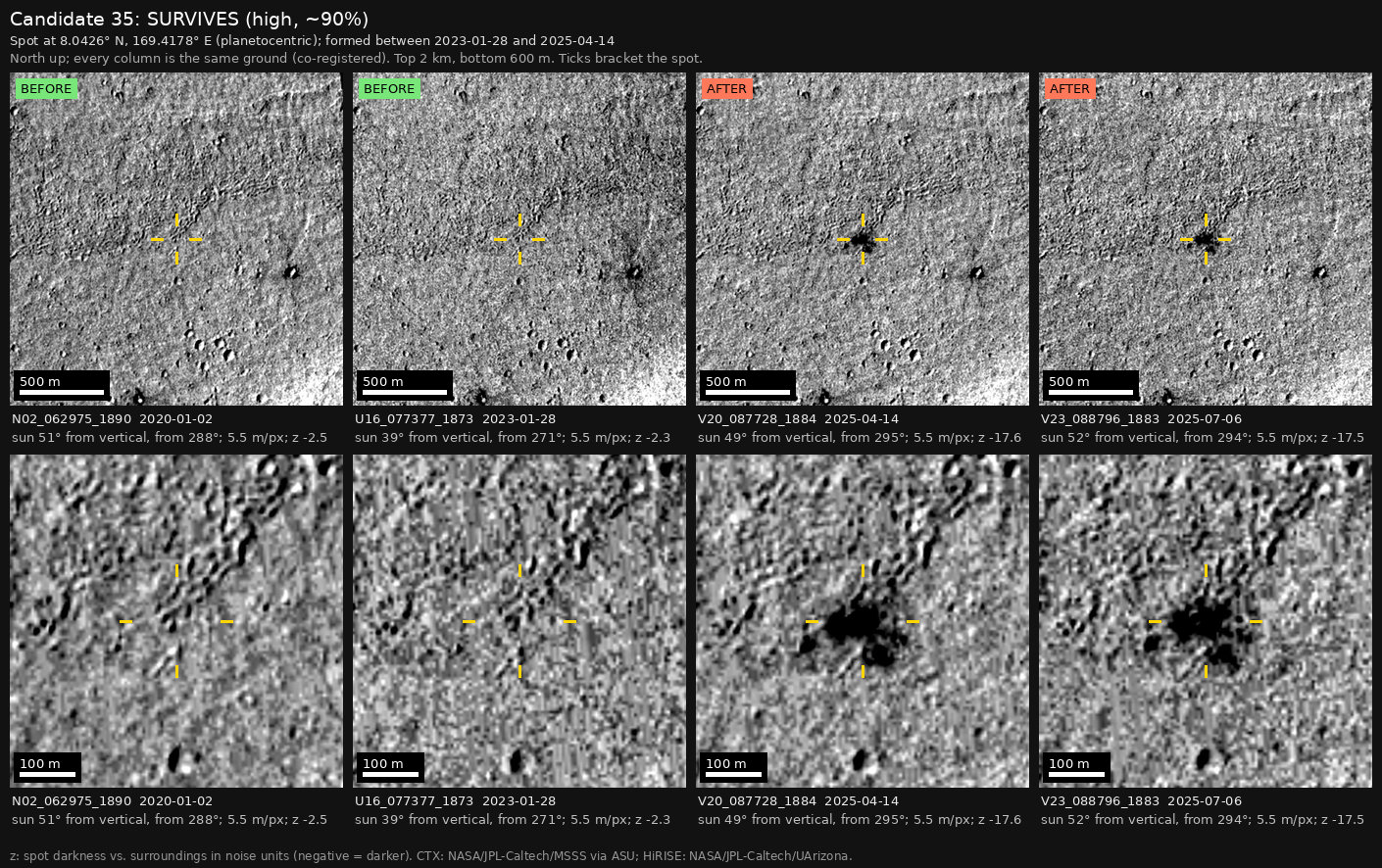Select caption "N02_062975_1890 2020-01-02" under the 100 m-scale panel
Viewport: 1382px width, 868px height.
tap(112, 801)
